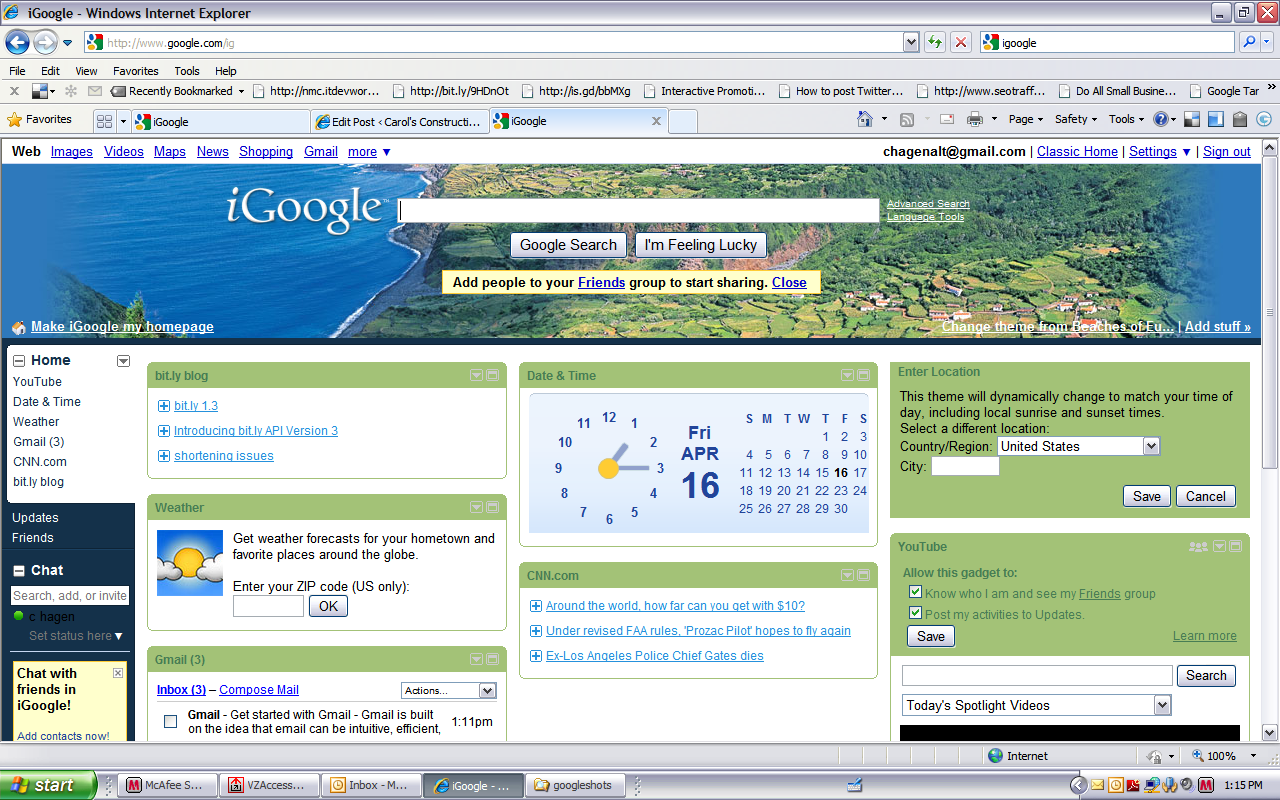Screen dimensions: 1280x800
Task: Maximize the Date & Time gadget
Action: click(x=863, y=376)
